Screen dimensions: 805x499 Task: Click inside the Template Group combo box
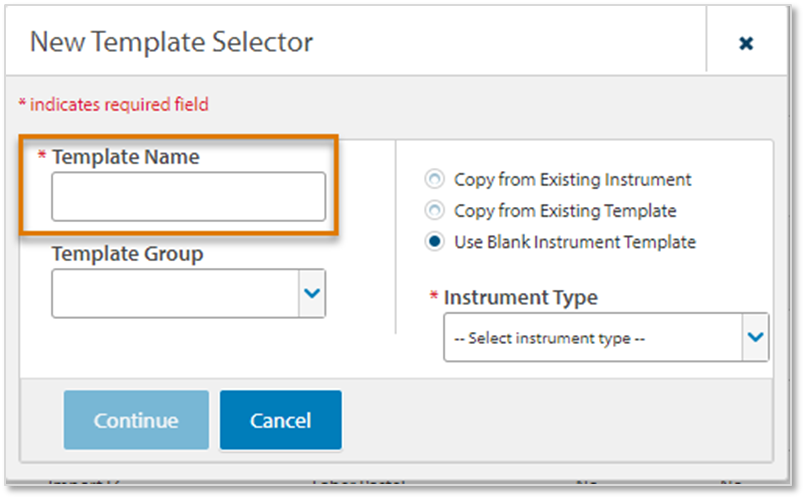pos(175,293)
